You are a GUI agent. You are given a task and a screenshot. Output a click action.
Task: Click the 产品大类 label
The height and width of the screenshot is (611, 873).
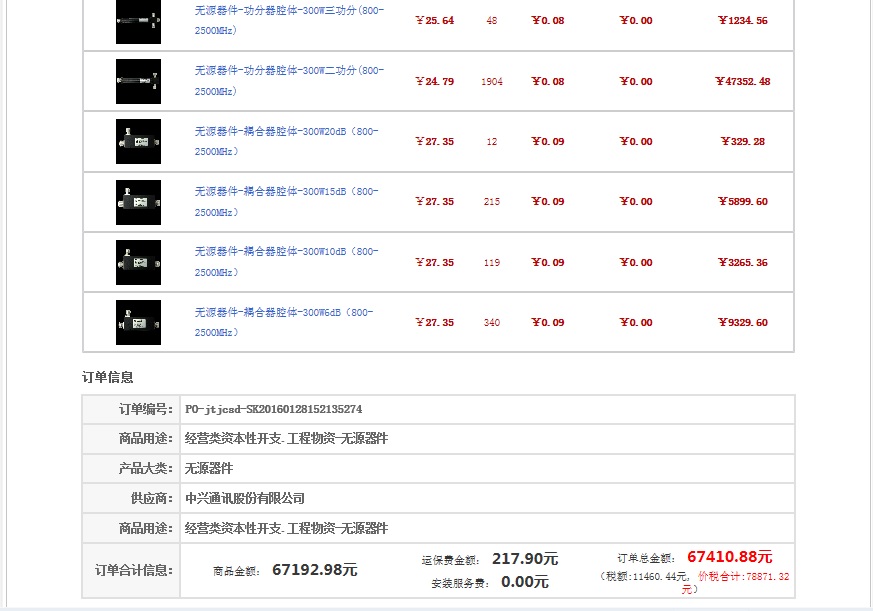[146, 468]
